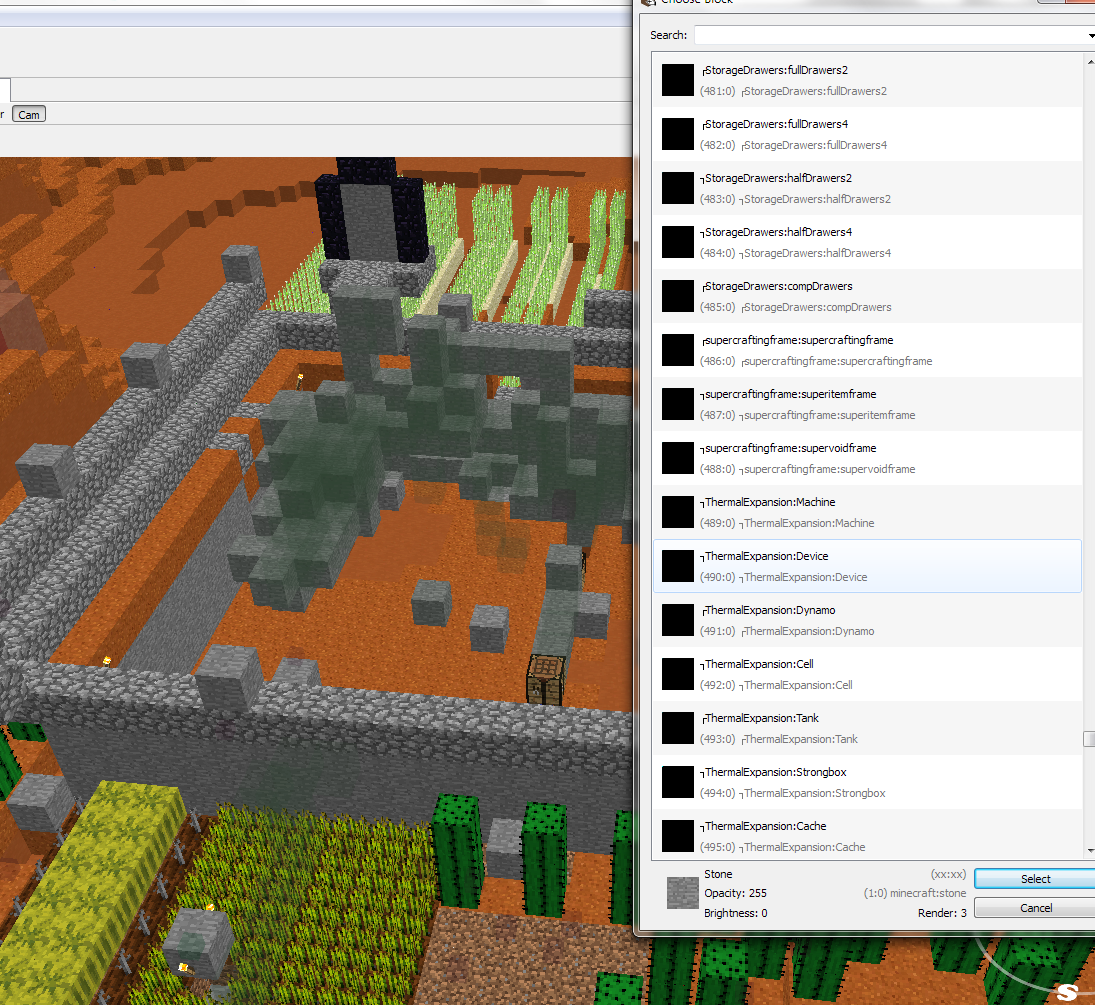Select the highlighted ThermalExpansion:Device entry
Screen dimensions: 1095x1005
(867, 566)
